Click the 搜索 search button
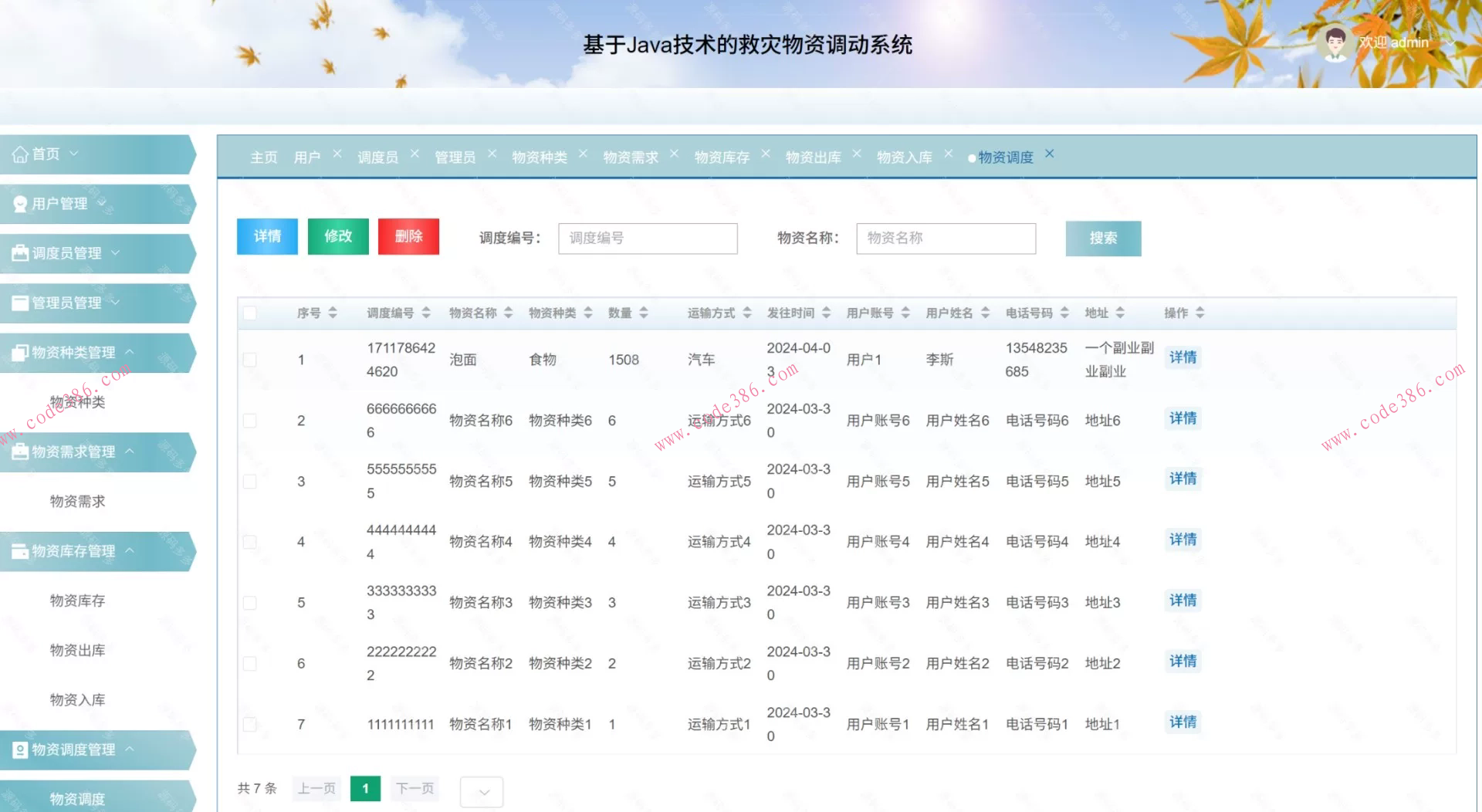This screenshot has height=812, width=1482. click(1103, 239)
